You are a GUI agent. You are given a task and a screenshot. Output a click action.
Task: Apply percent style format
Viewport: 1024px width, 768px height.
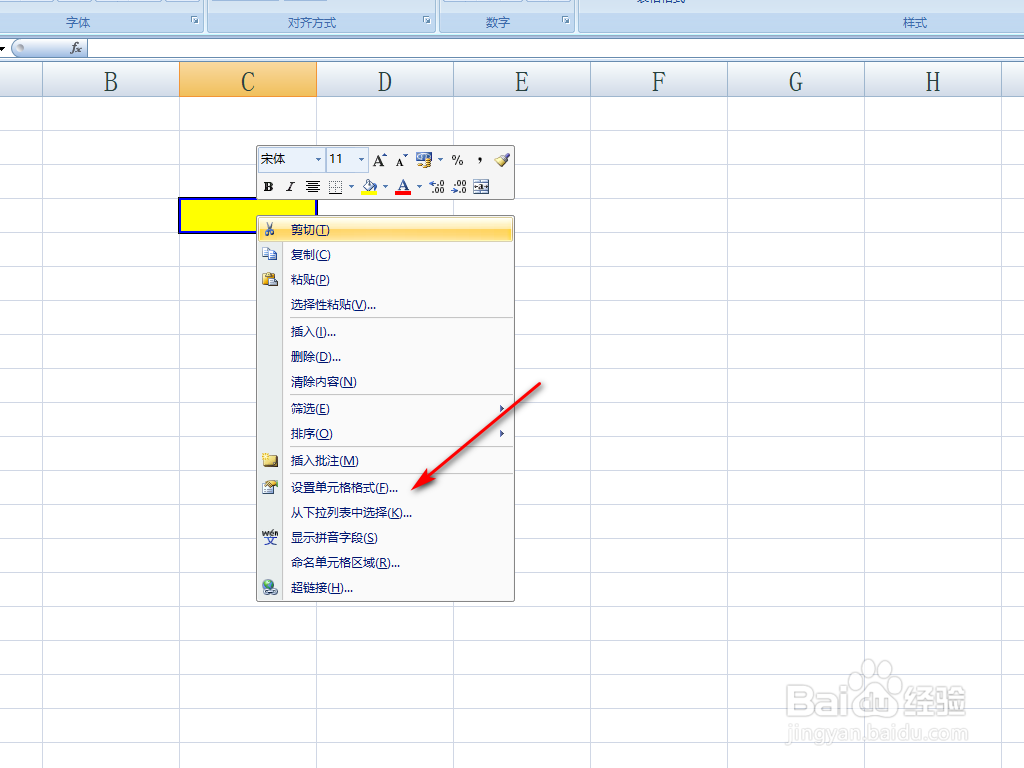pos(457,160)
